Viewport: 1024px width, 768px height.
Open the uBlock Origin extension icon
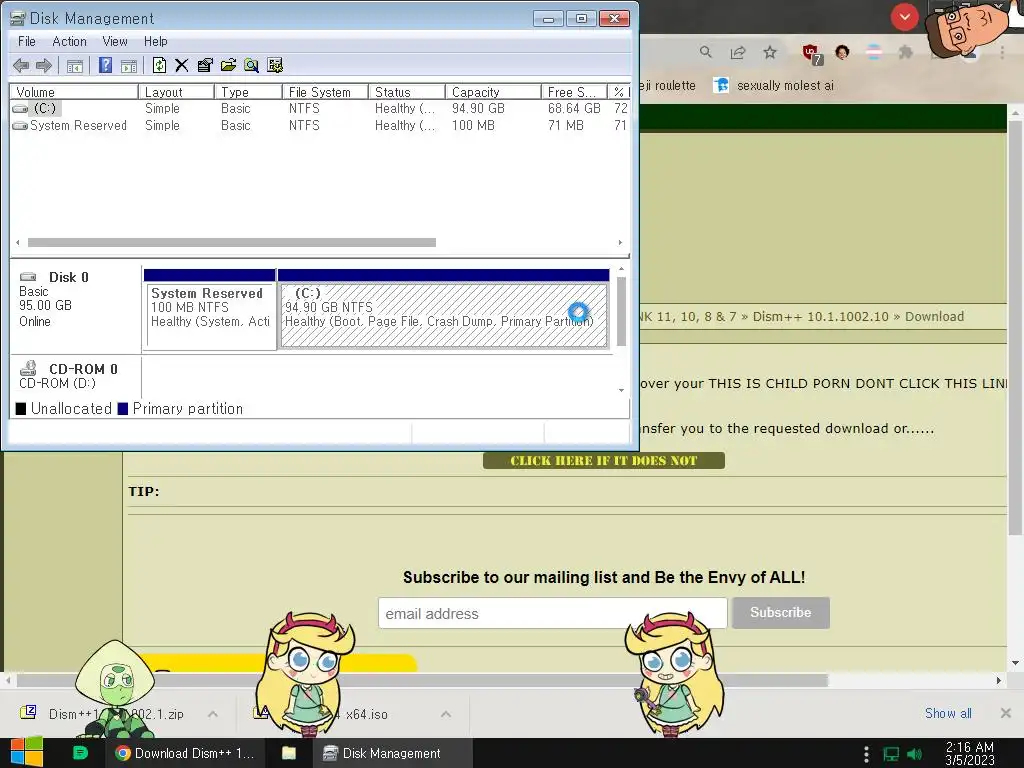pos(812,54)
